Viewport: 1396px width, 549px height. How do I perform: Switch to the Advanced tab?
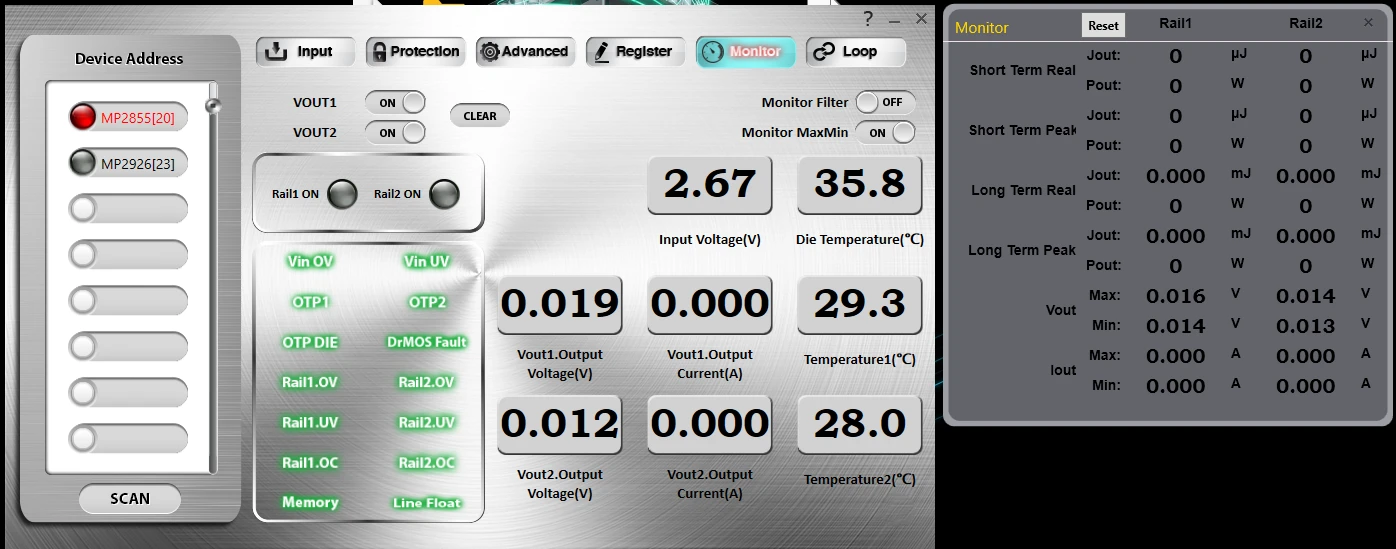point(525,52)
